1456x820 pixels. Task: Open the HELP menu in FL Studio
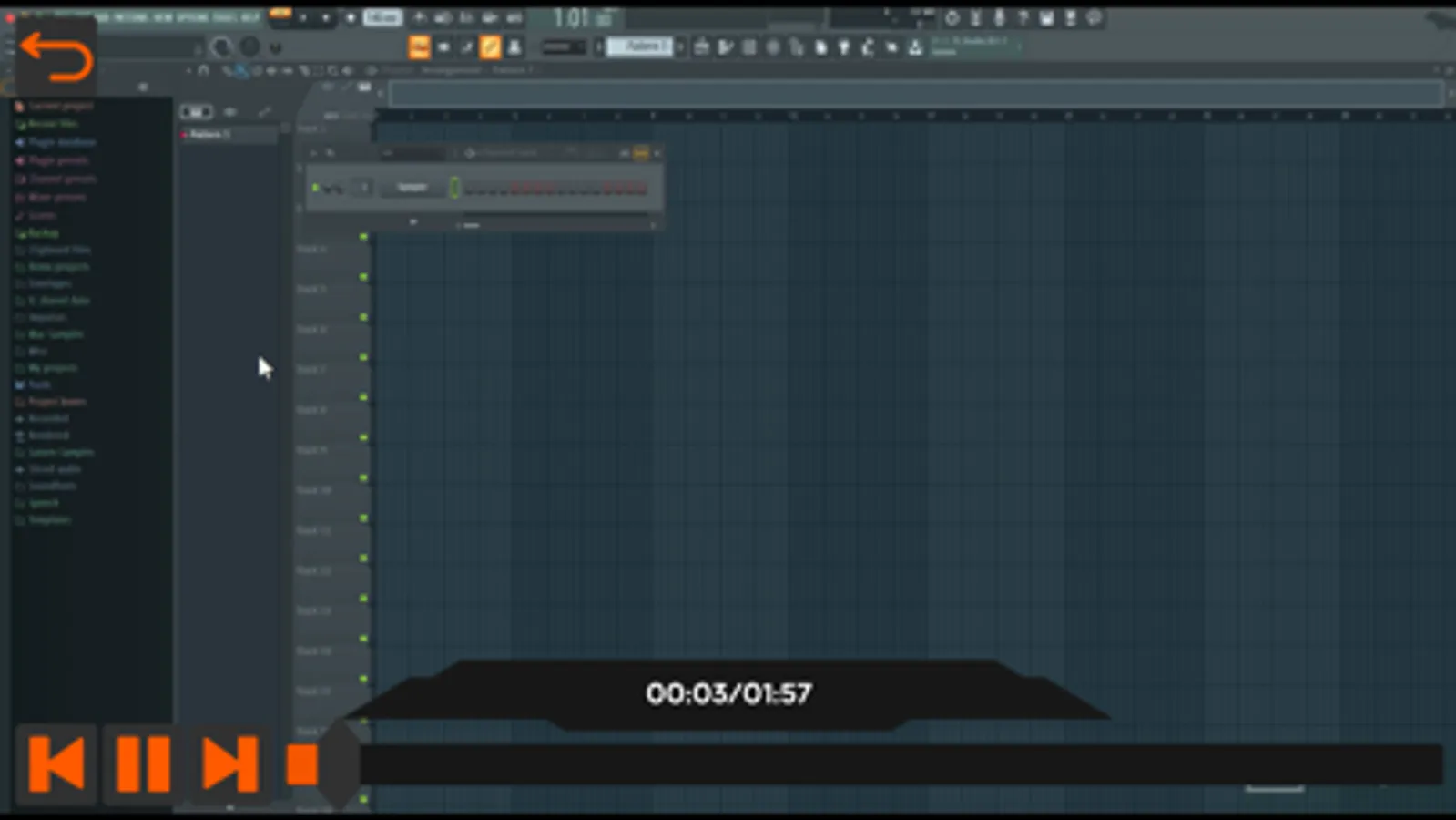click(249, 17)
